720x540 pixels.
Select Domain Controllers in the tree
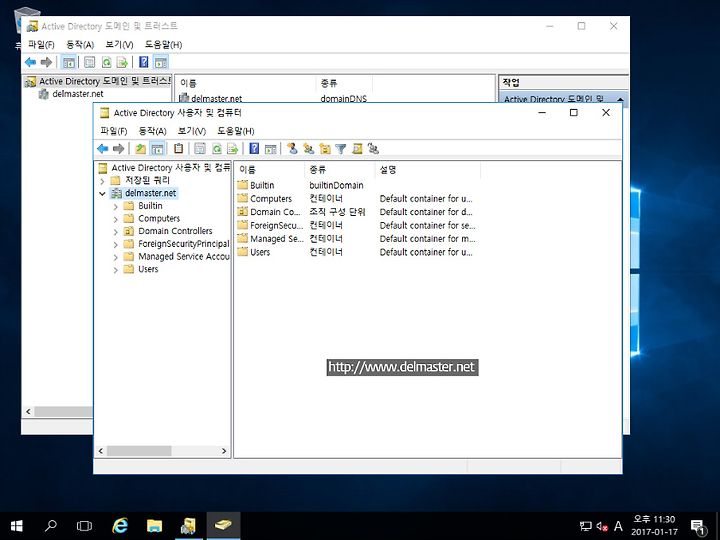pos(175,231)
